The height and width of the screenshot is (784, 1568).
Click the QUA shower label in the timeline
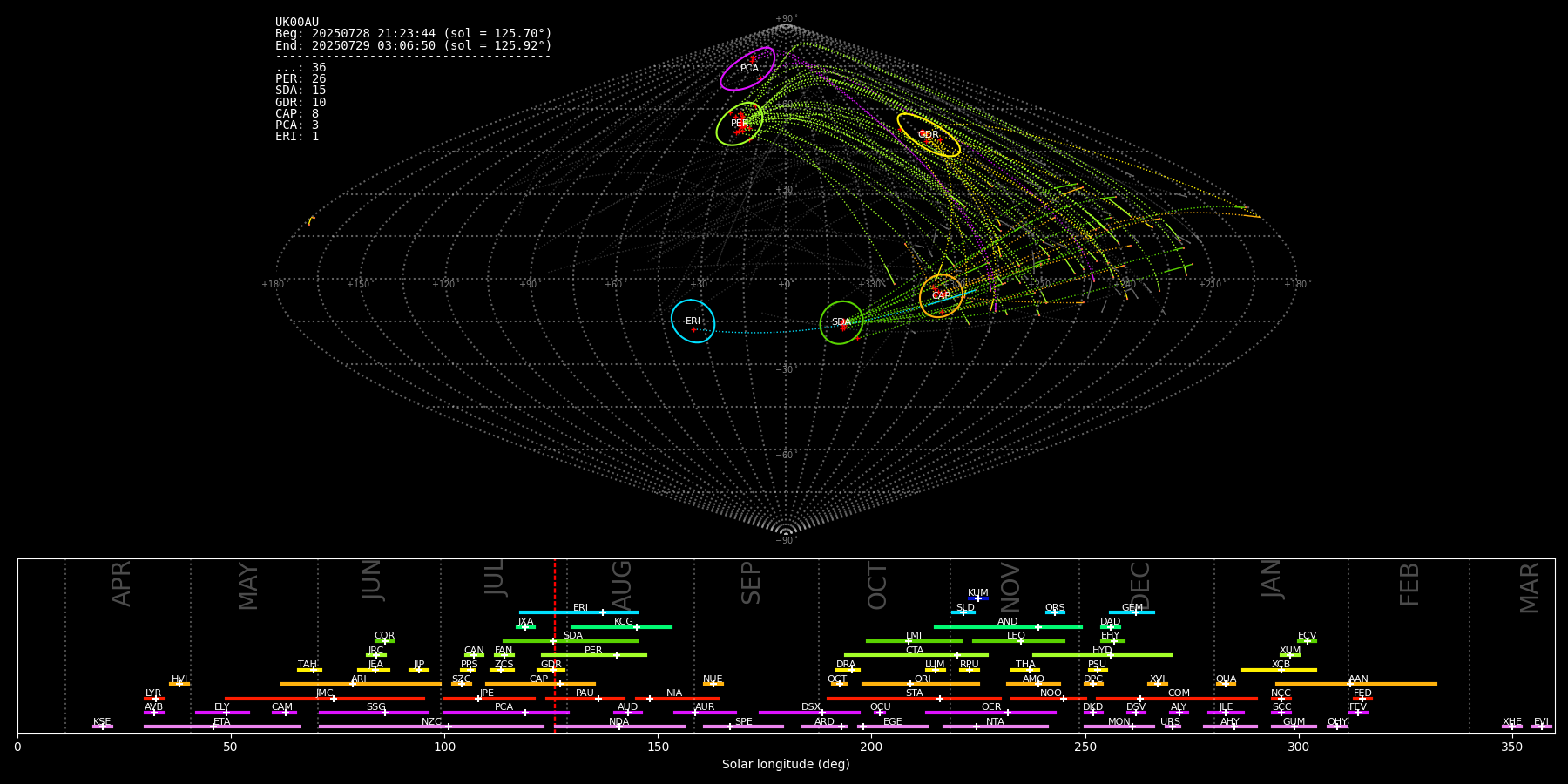pyautogui.click(x=1226, y=679)
